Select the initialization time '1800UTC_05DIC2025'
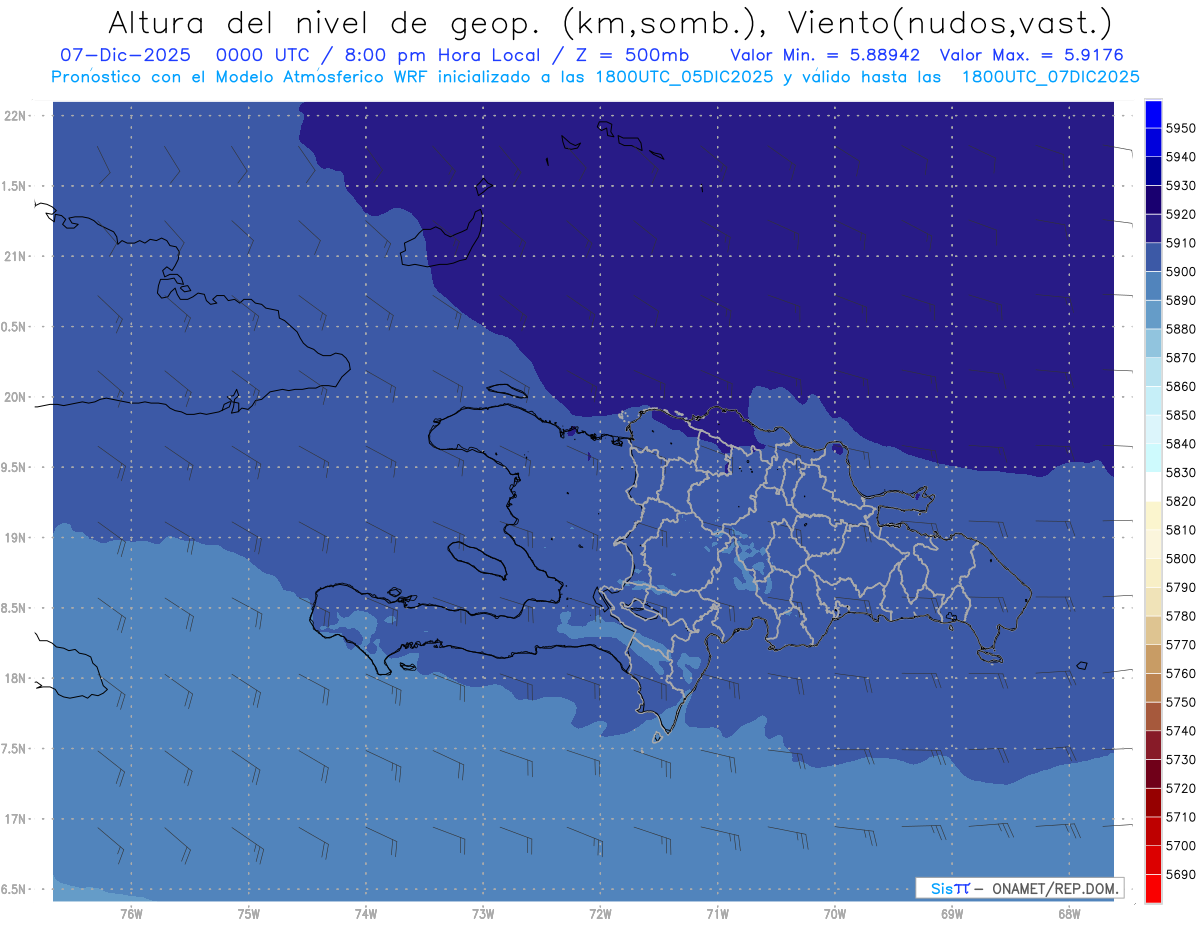Viewport: 1200px width, 927px height. coord(683,76)
